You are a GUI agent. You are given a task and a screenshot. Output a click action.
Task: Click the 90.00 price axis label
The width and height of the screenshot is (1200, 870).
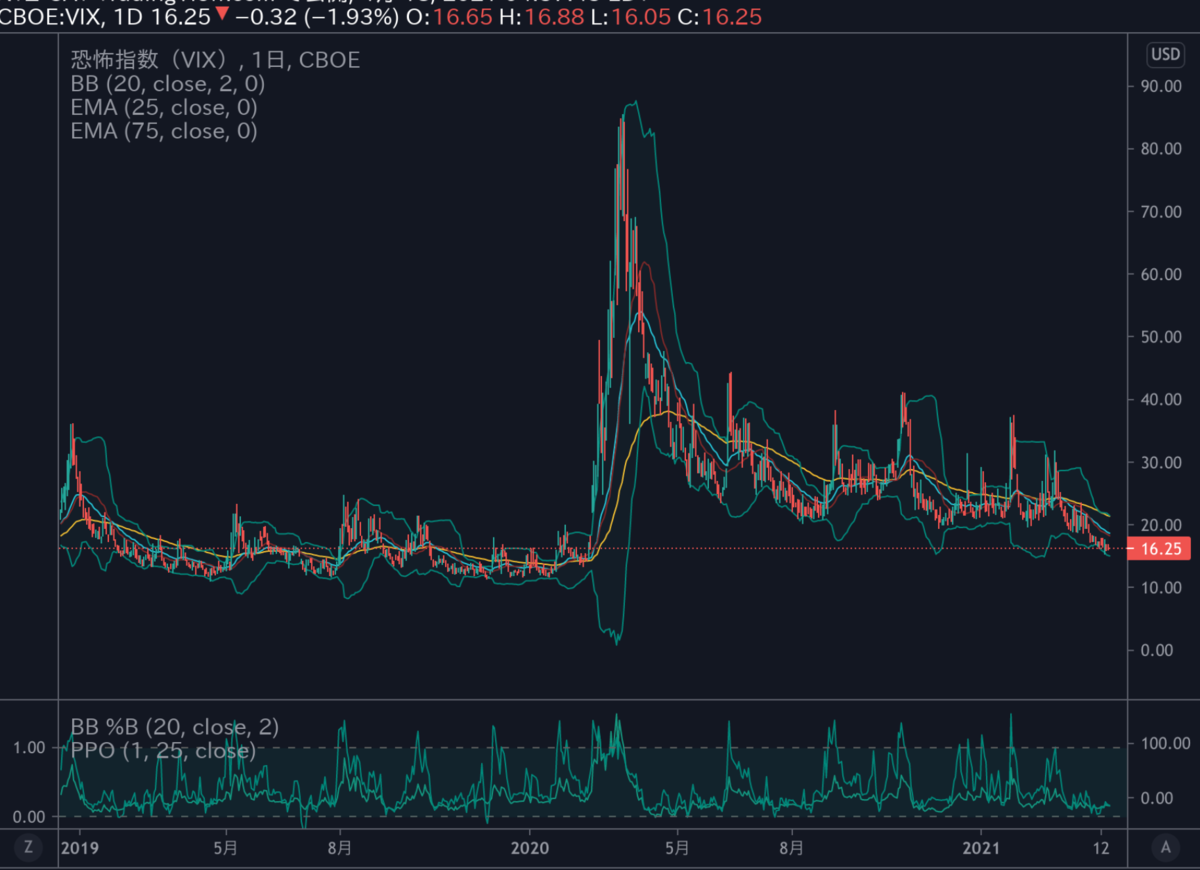(1161, 87)
